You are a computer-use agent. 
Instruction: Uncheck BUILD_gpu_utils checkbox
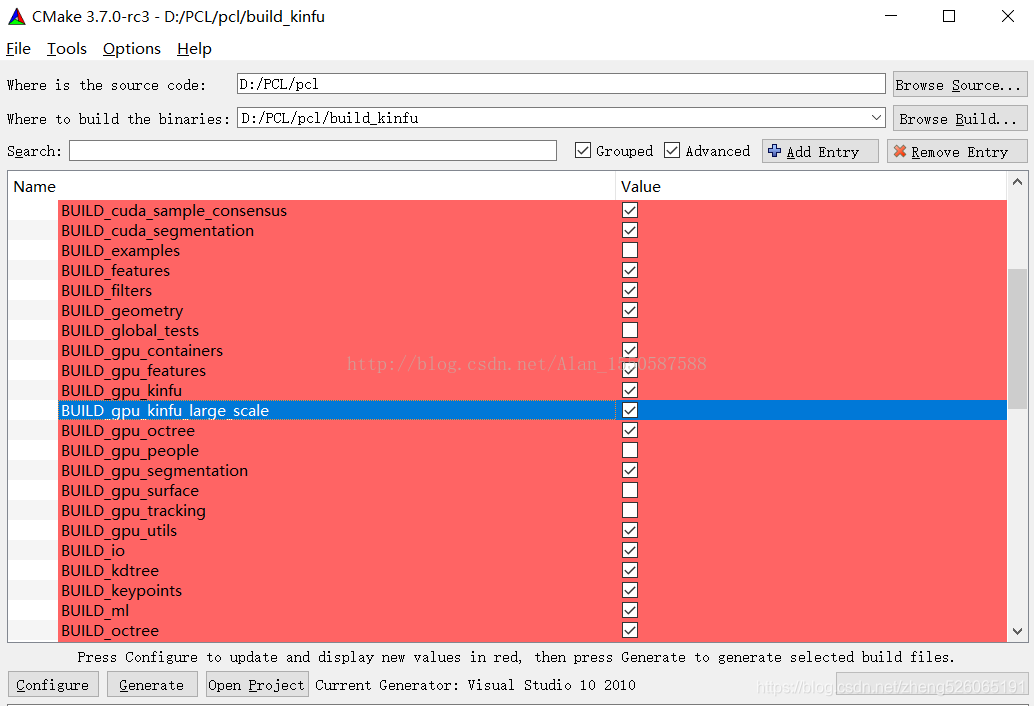pyautogui.click(x=630, y=530)
